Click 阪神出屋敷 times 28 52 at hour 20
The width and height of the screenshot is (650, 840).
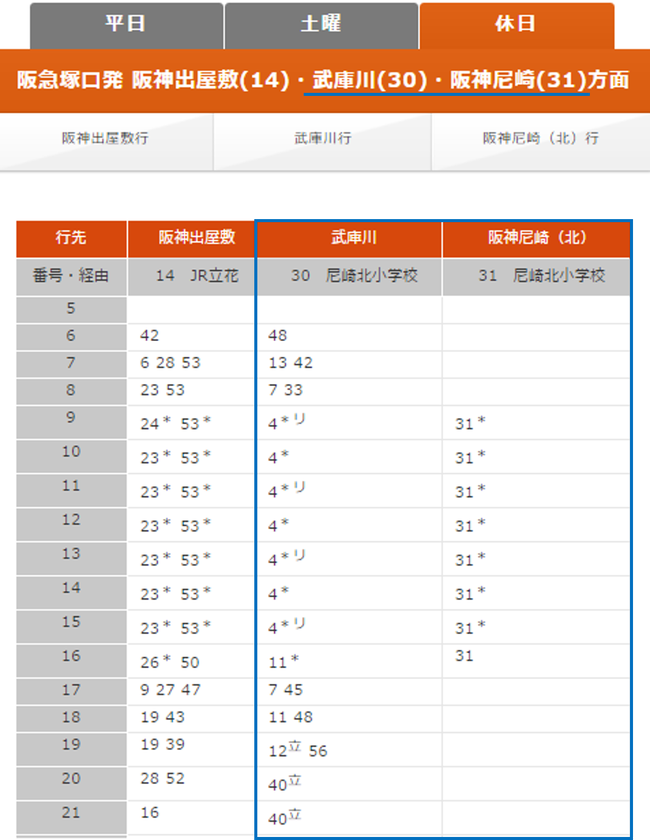[162, 779]
